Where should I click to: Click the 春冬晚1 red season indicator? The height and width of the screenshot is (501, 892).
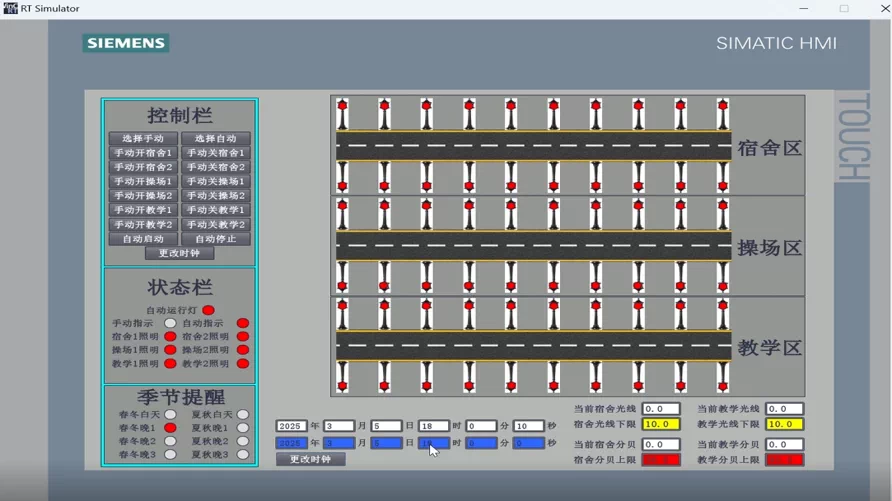(170, 428)
